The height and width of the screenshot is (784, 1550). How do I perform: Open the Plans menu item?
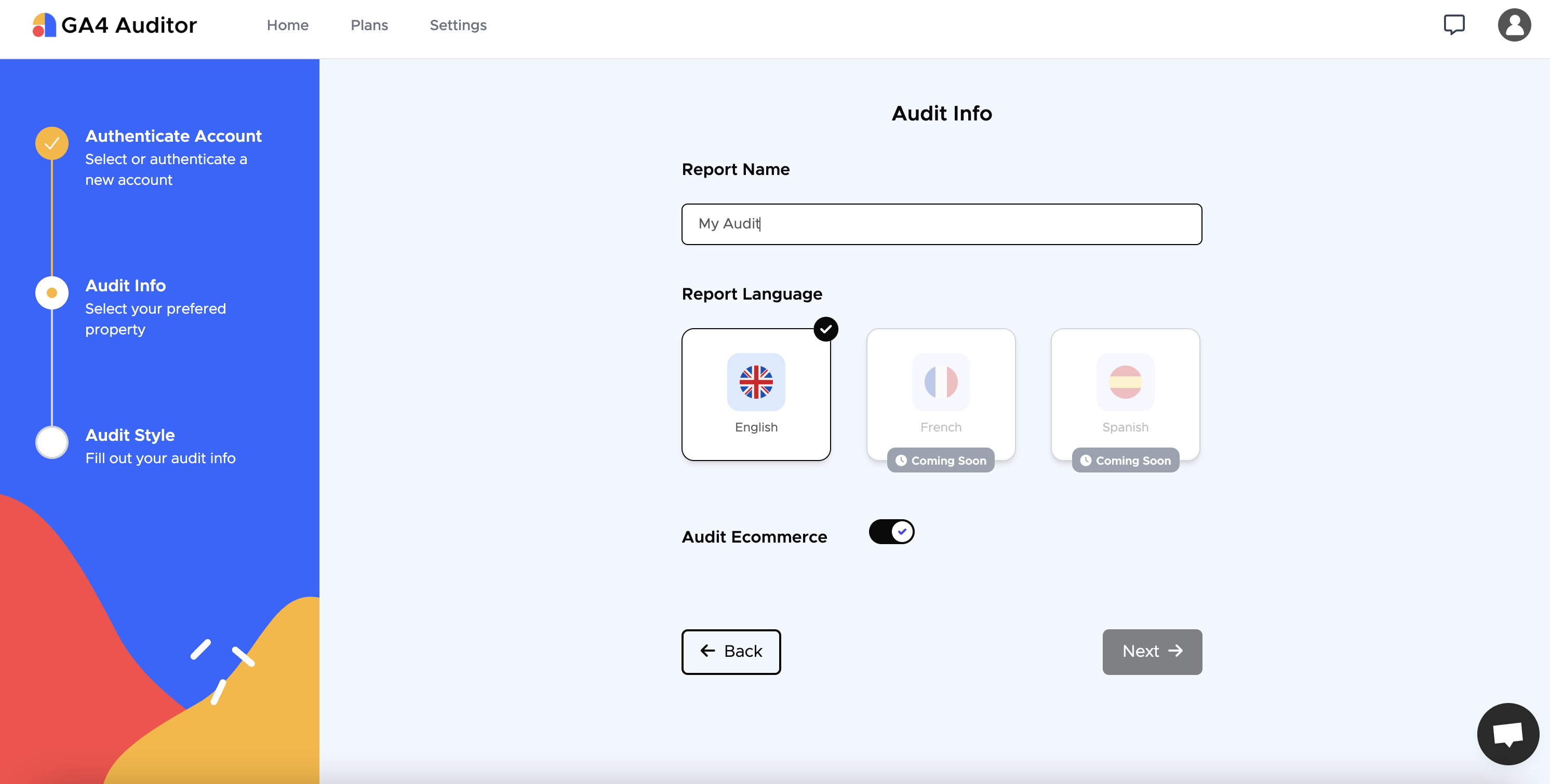[369, 25]
